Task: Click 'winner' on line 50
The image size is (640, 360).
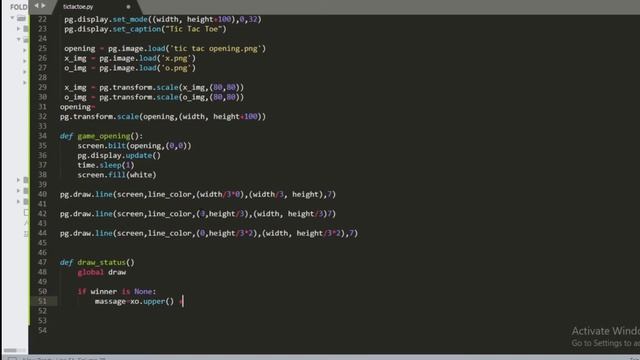Action: 104,291
